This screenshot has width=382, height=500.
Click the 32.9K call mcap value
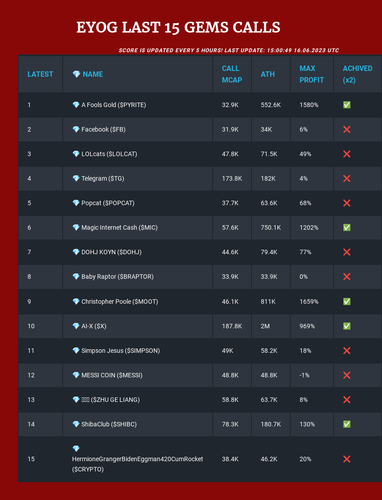(230, 105)
